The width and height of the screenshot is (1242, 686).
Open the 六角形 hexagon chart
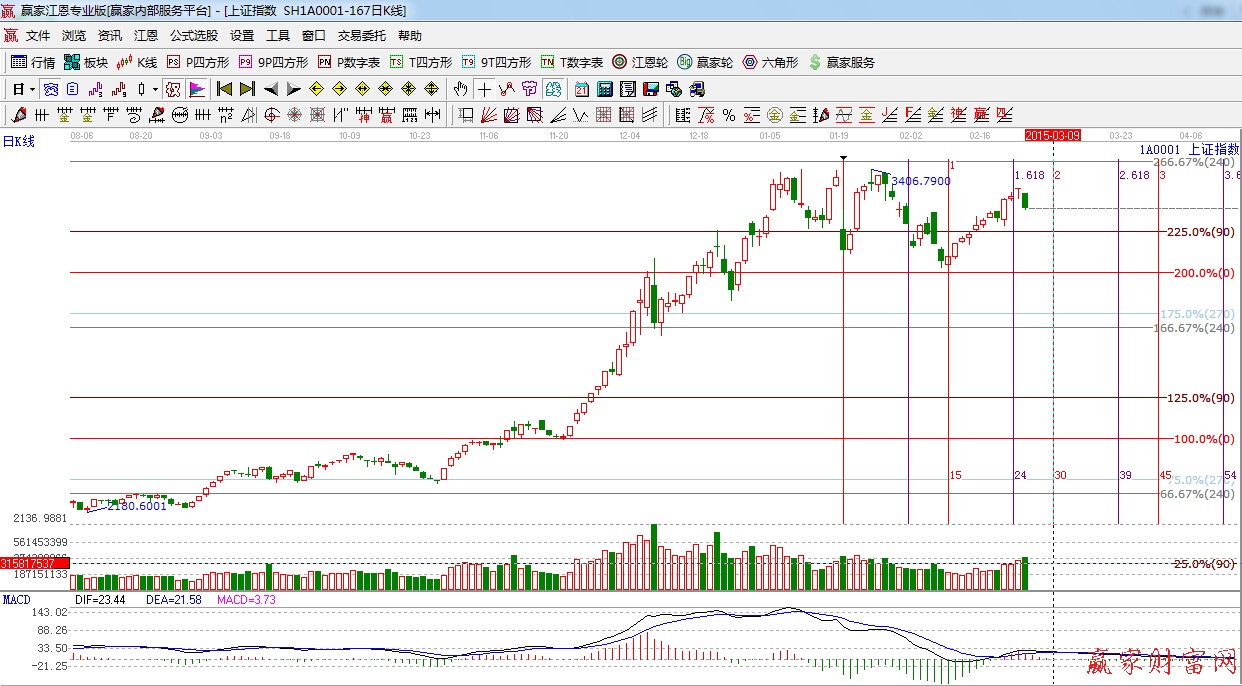click(749, 62)
